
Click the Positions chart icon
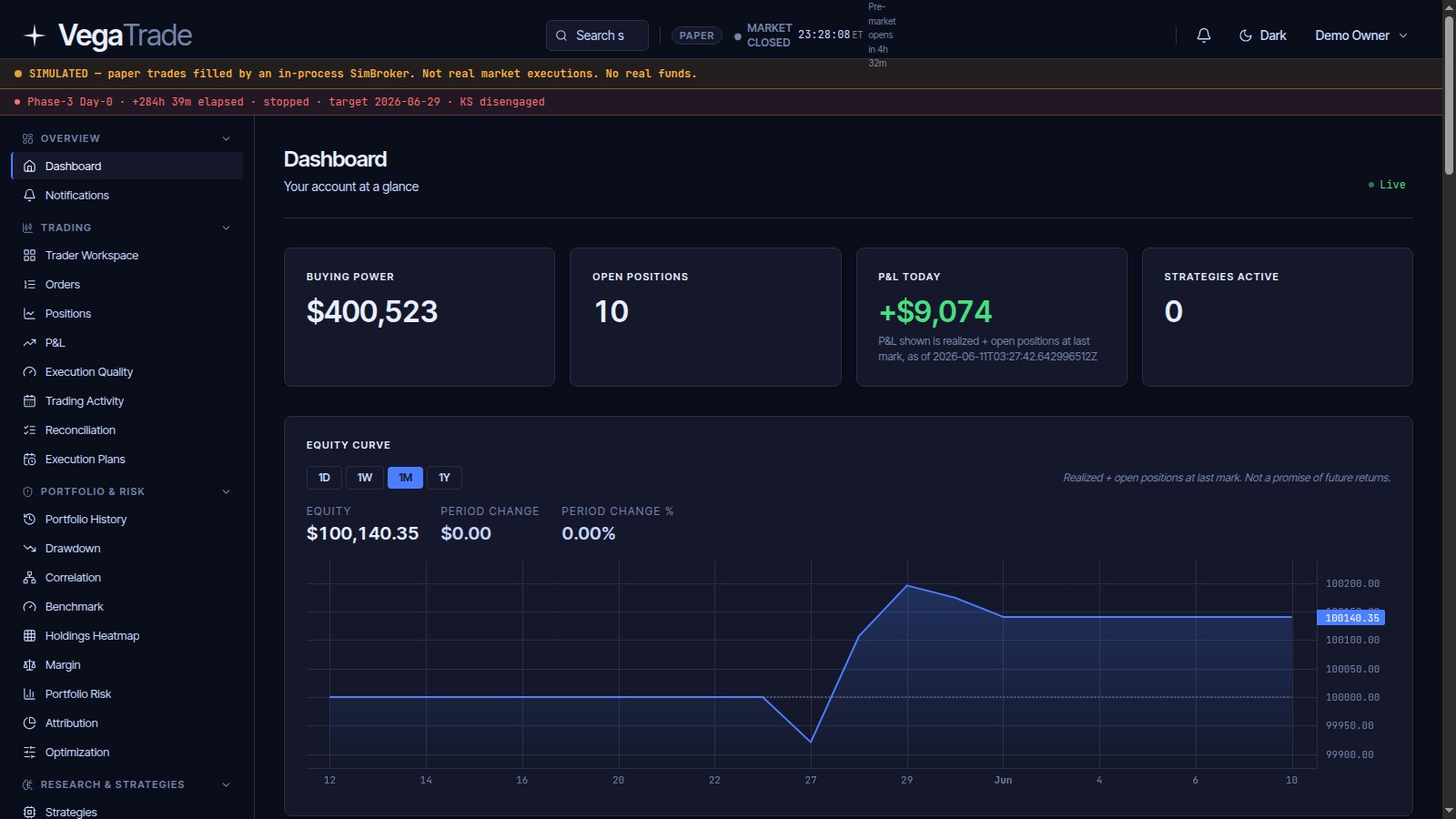(29, 314)
